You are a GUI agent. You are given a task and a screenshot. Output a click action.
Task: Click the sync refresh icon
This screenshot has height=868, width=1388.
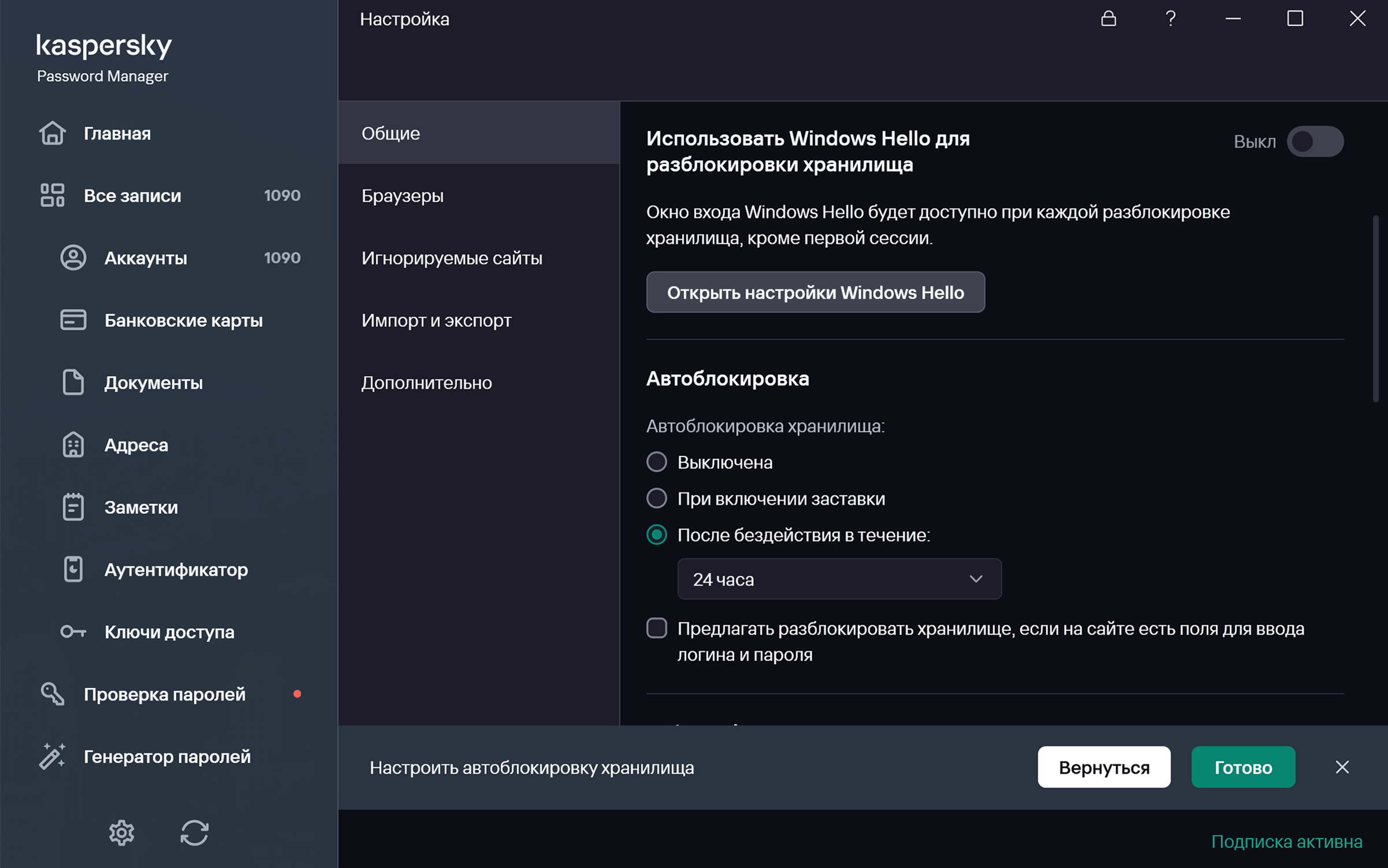[194, 833]
